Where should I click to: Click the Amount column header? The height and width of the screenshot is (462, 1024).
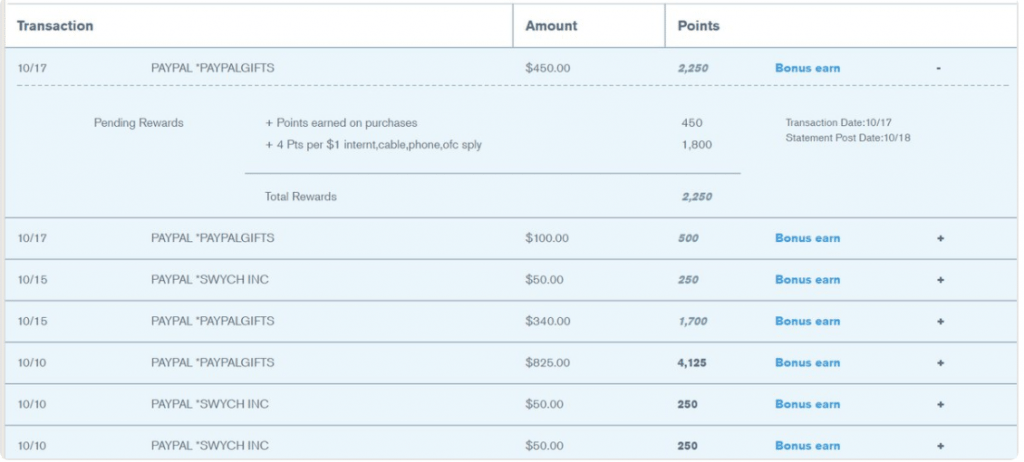(x=551, y=26)
